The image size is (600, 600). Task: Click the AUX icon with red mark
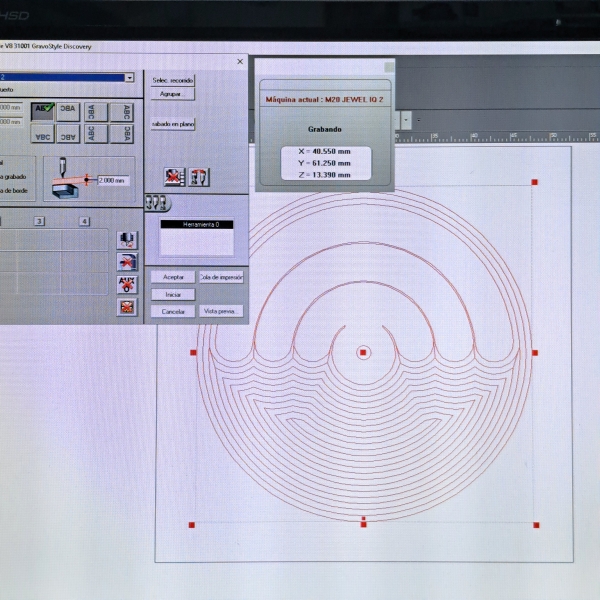(127, 284)
